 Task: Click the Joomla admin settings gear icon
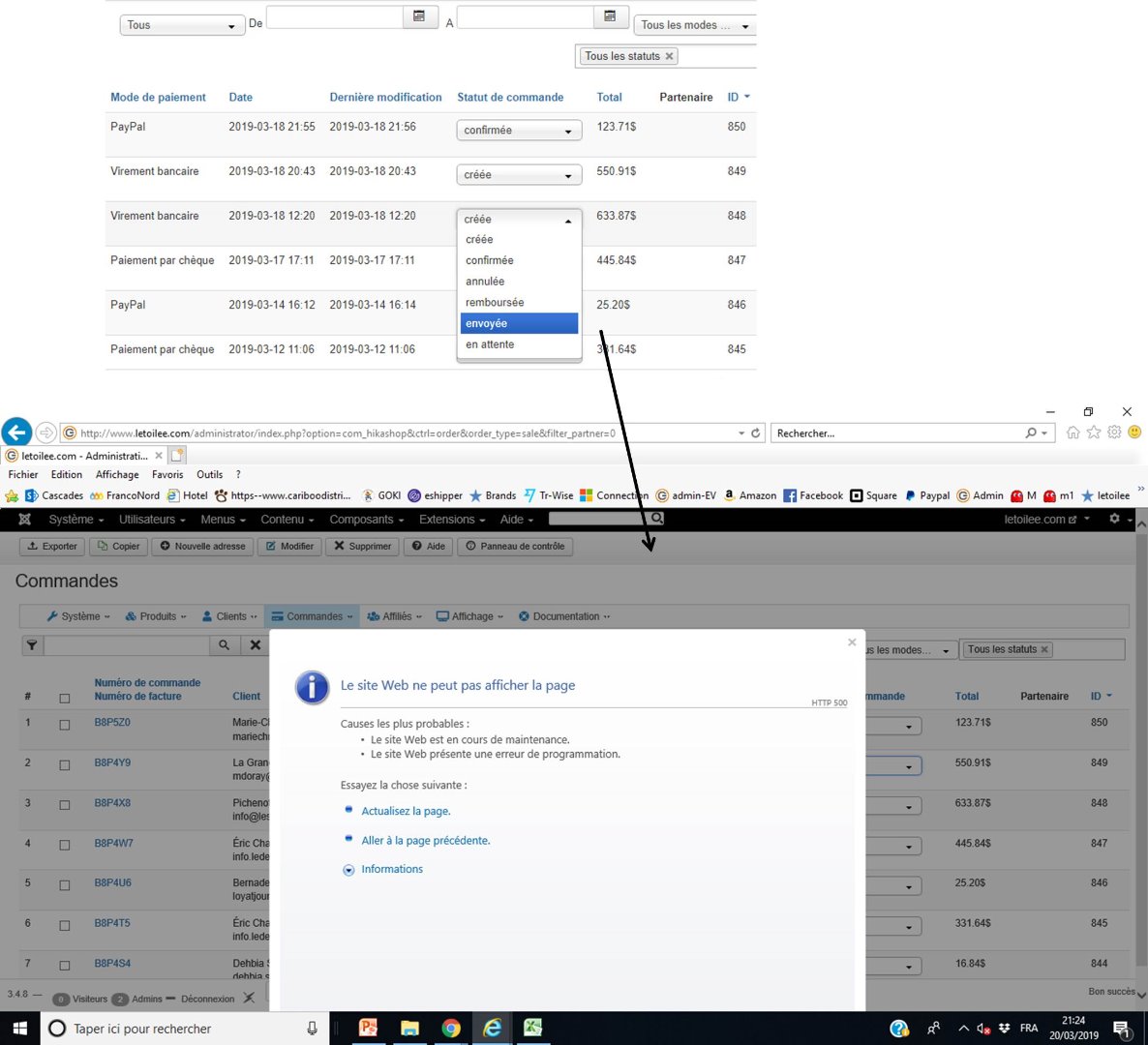tap(1113, 518)
